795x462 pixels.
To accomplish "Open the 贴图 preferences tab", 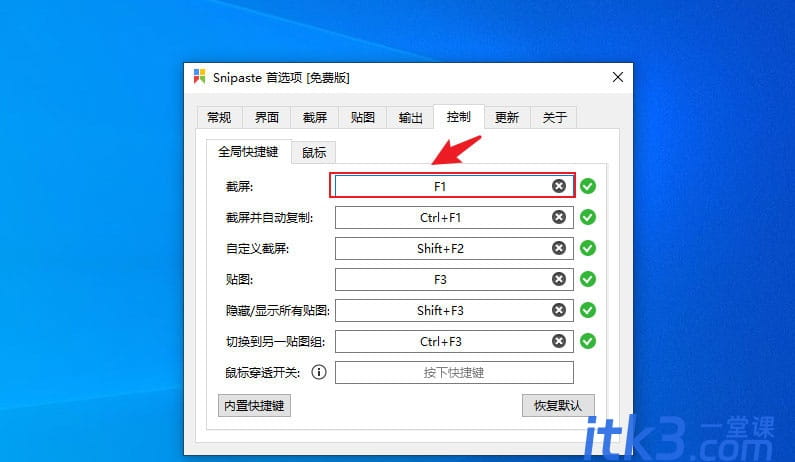I will (x=363, y=118).
